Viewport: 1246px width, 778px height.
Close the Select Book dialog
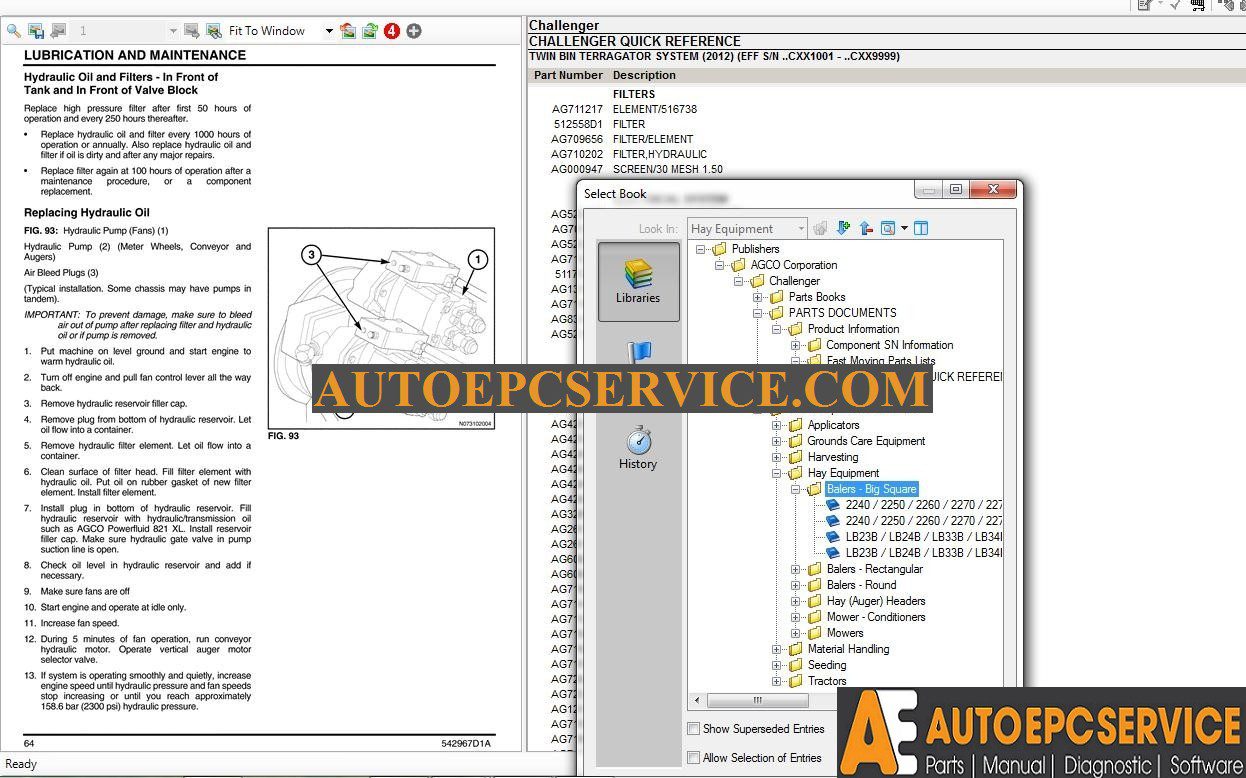tap(993, 190)
